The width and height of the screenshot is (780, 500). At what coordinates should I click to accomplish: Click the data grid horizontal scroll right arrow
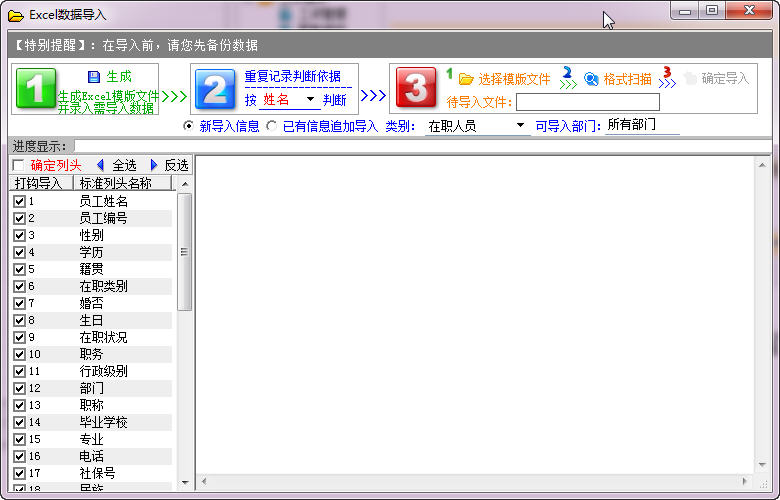pyautogui.click(x=745, y=481)
